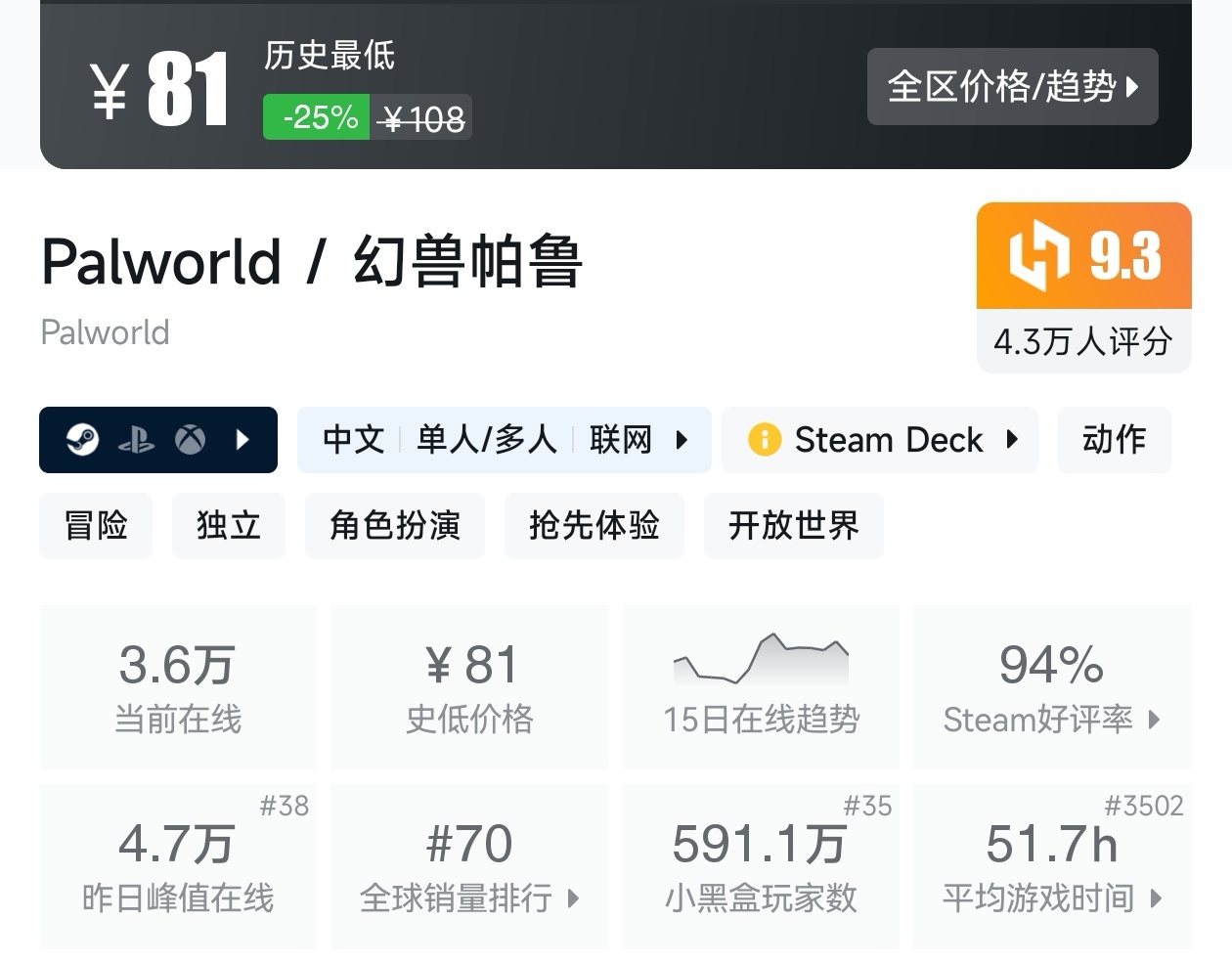The height and width of the screenshot is (963, 1232).
Task: Open the 全区价格/趋势 regional price trends button
Action: [x=1012, y=86]
